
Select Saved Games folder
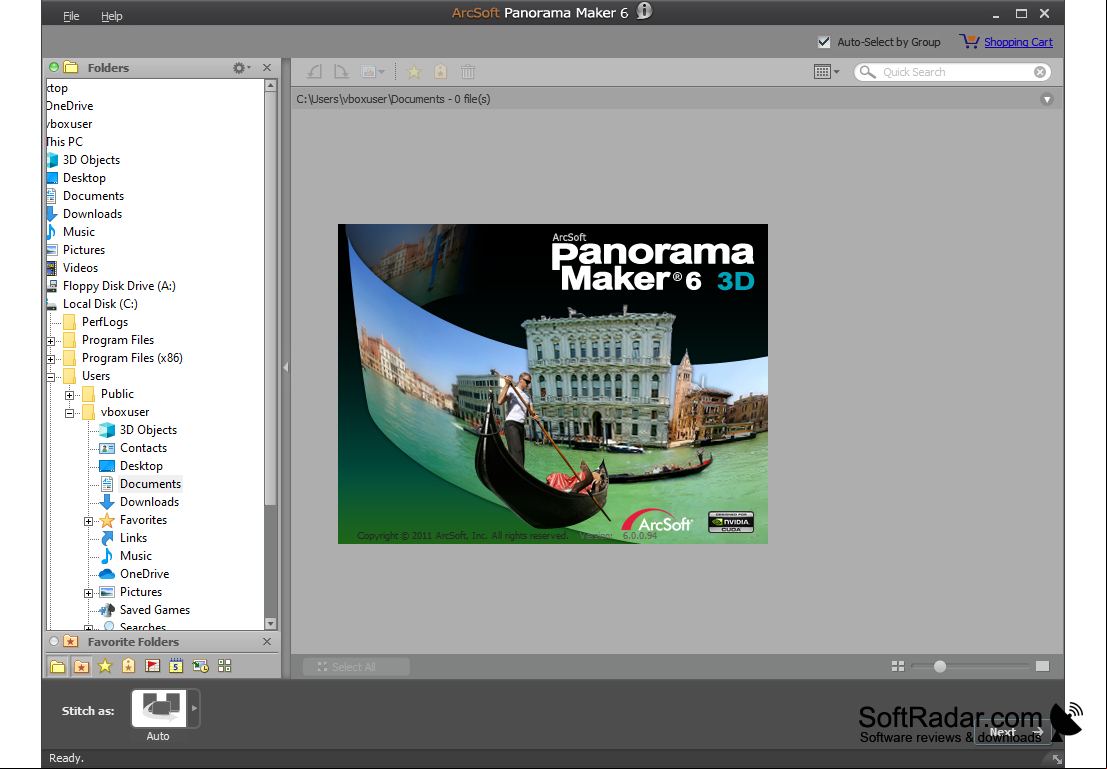click(x=155, y=609)
